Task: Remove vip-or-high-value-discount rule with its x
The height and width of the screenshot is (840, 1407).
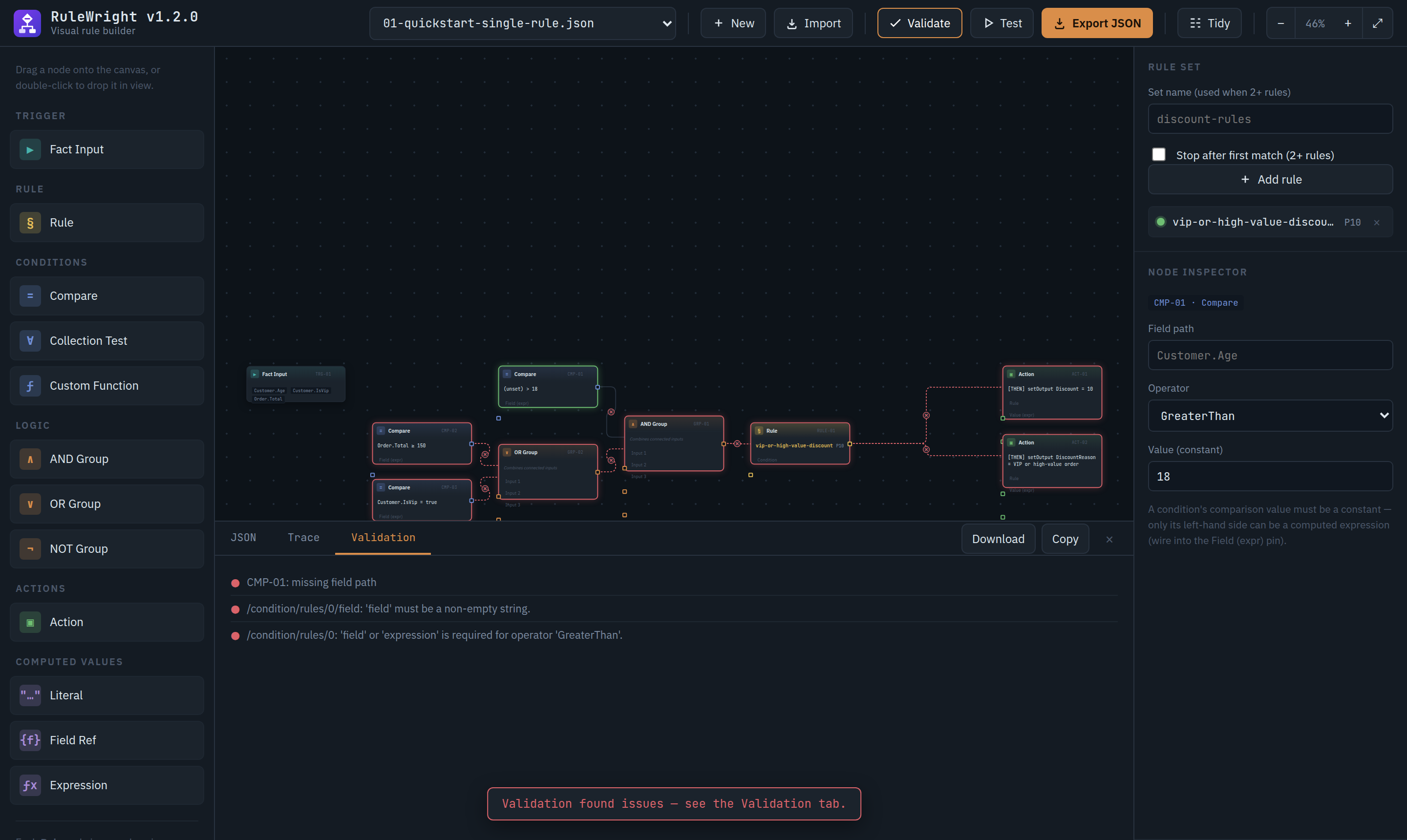Action: [x=1376, y=222]
